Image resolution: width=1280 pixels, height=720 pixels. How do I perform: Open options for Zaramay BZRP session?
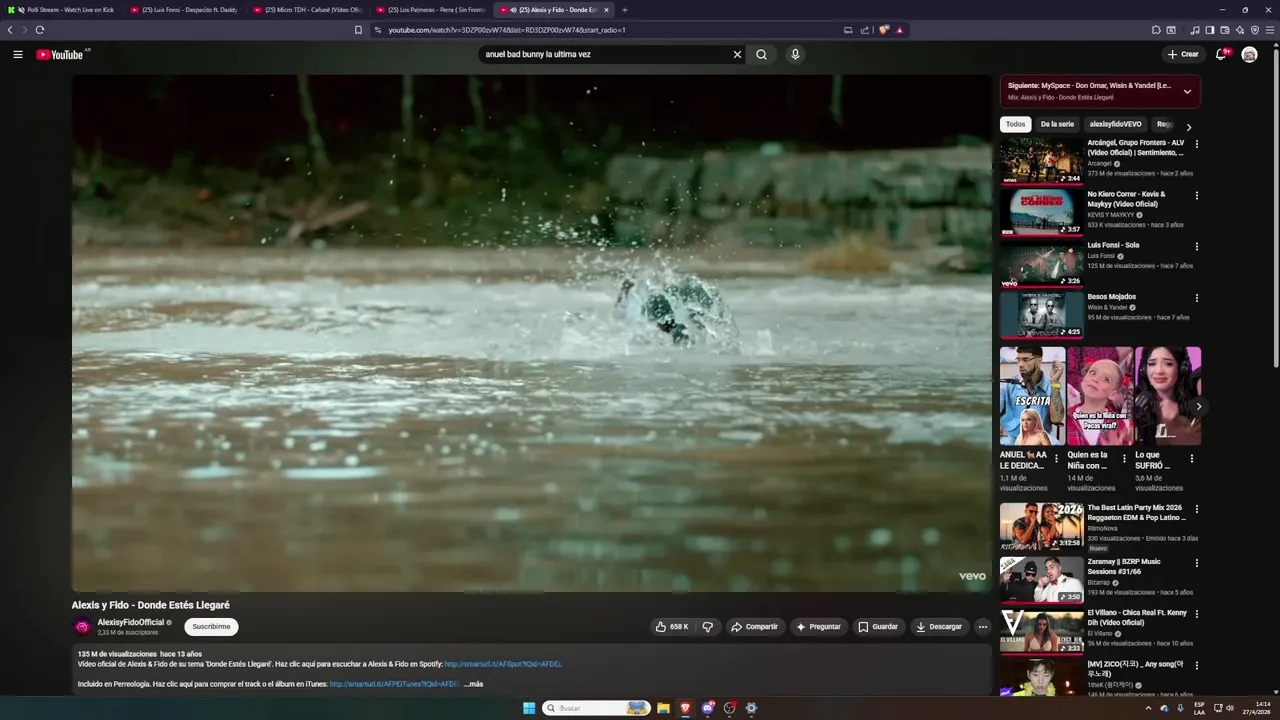[1197, 563]
